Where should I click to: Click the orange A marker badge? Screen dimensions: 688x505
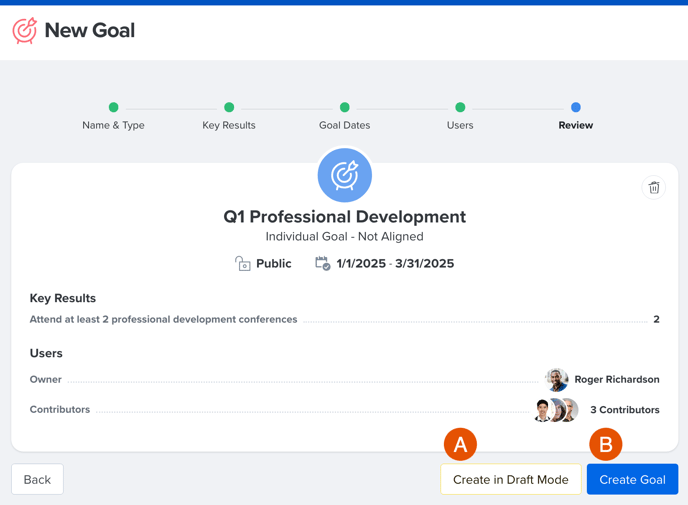point(460,444)
